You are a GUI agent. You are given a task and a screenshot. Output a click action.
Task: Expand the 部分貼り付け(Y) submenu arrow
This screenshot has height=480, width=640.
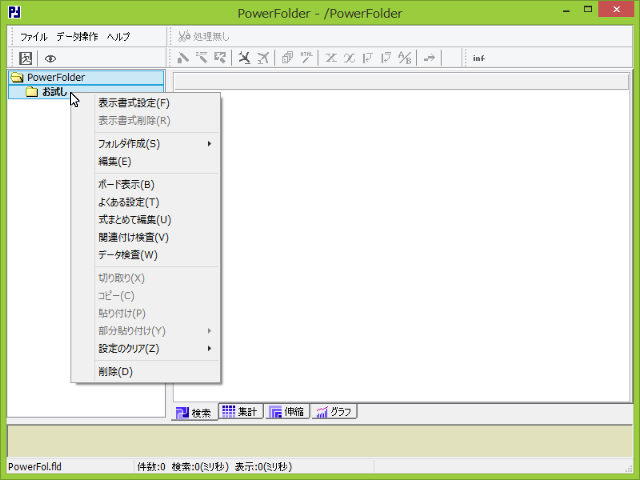pos(209,331)
